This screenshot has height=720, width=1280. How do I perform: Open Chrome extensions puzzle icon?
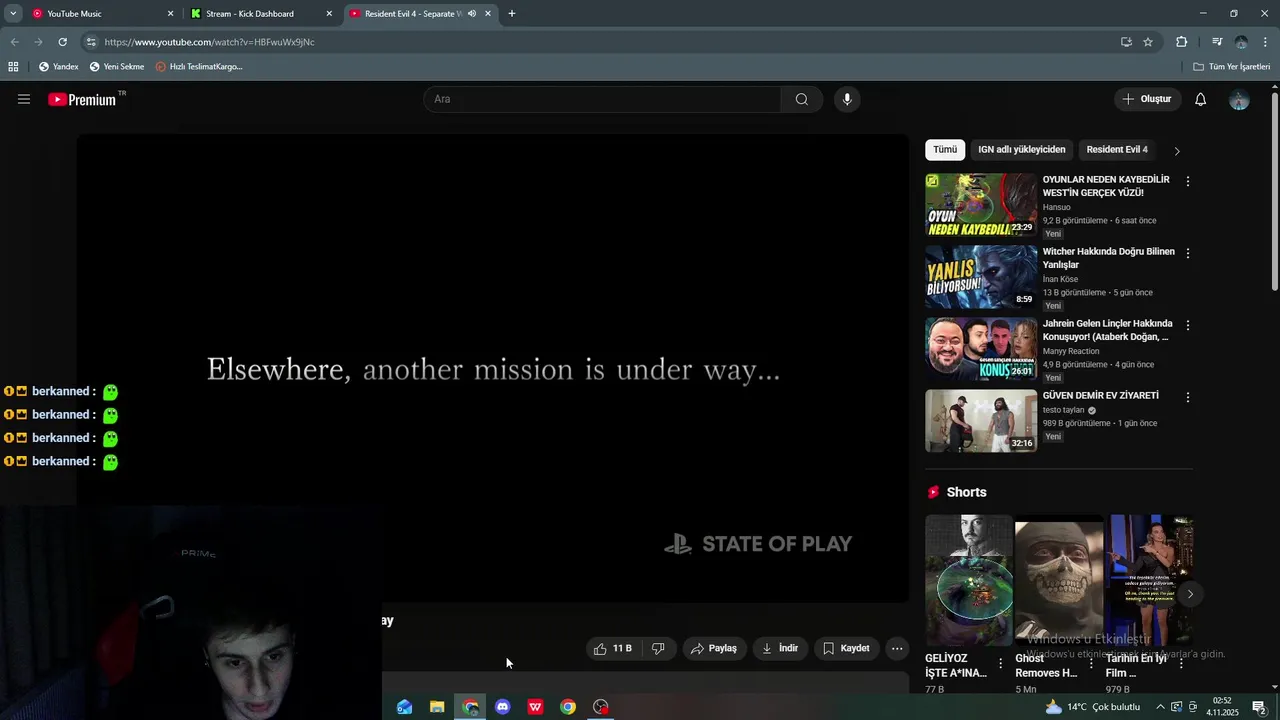click(1181, 42)
